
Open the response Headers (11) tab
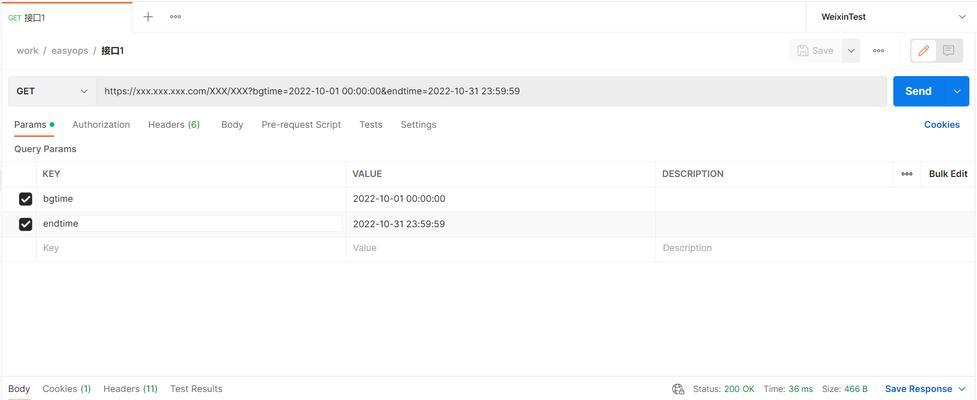coord(130,389)
